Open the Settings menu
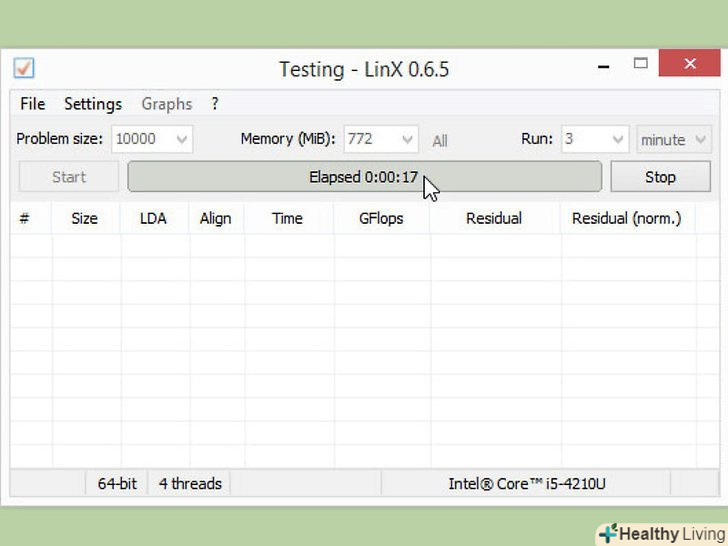The height and width of the screenshot is (546, 728). [x=93, y=104]
